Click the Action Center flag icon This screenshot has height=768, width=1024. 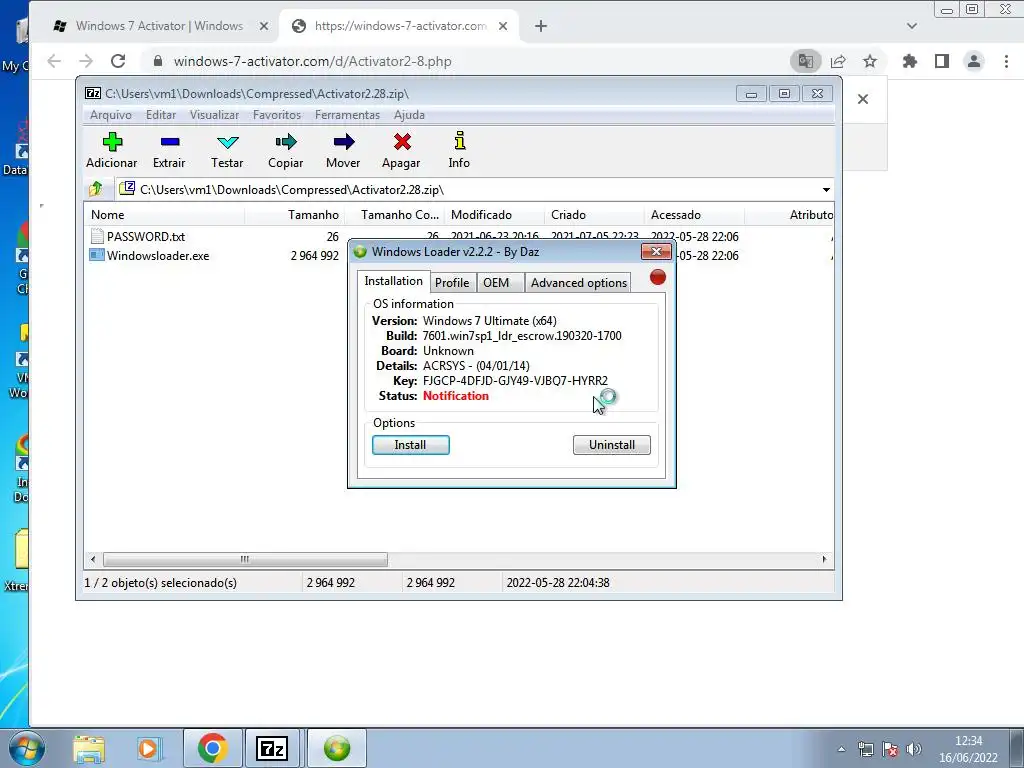point(889,749)
